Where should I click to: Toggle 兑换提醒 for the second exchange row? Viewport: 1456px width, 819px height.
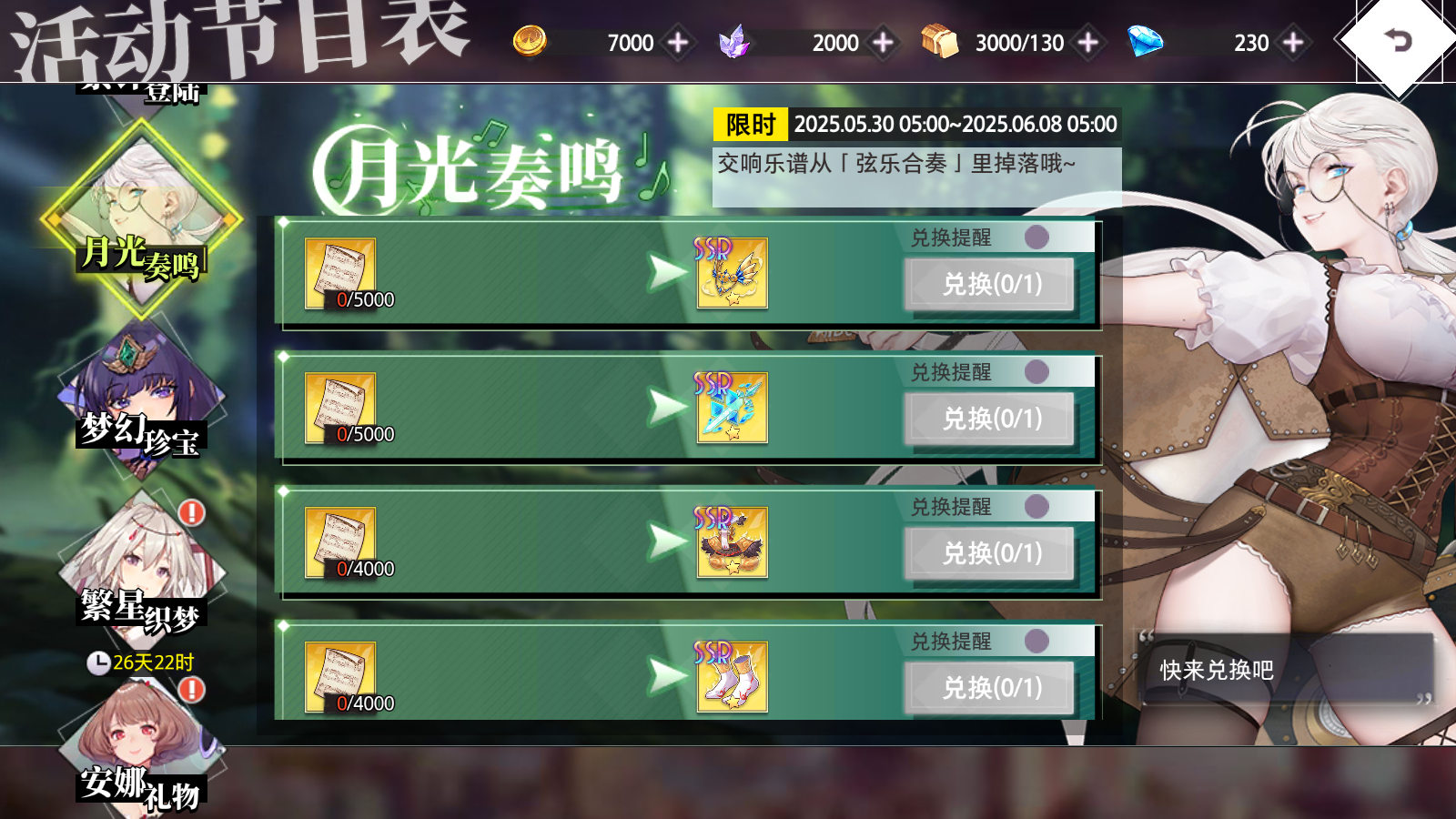(x=1036, y=372)
